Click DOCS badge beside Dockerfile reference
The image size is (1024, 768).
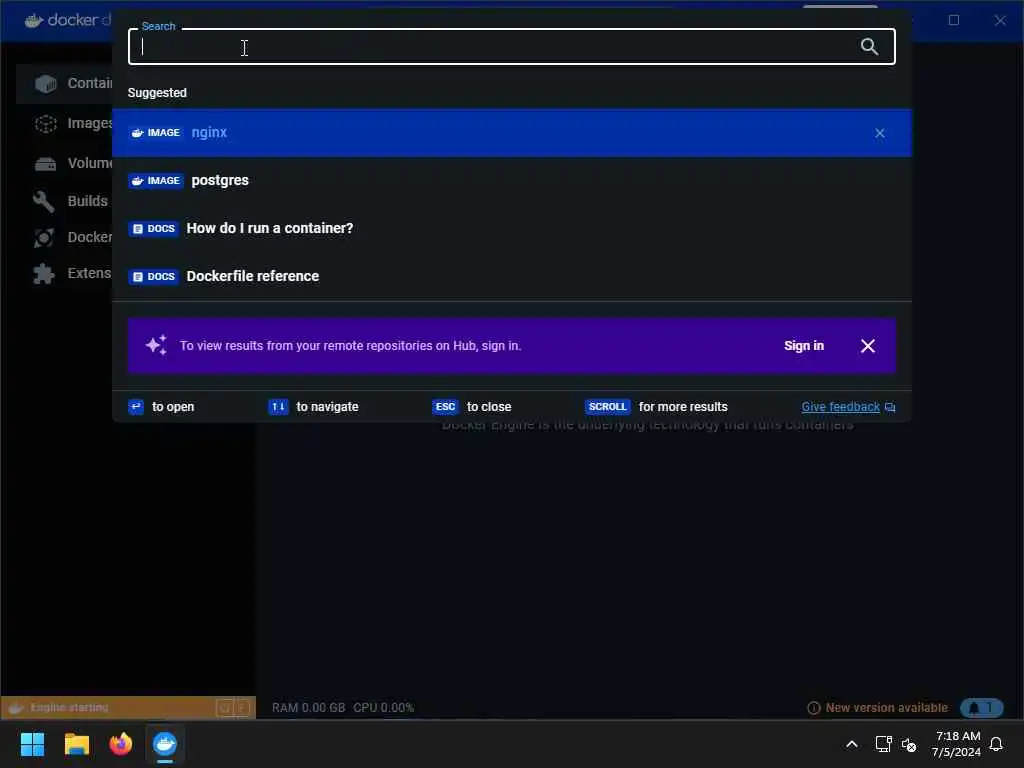coord(153,277)
